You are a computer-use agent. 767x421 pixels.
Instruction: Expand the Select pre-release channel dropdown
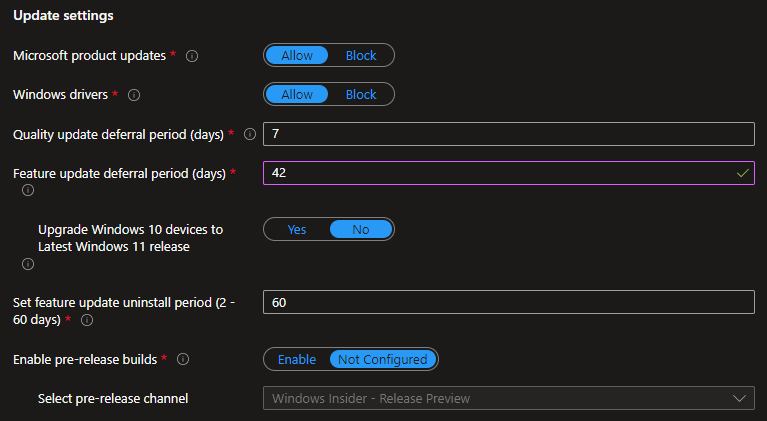(509, 399)
